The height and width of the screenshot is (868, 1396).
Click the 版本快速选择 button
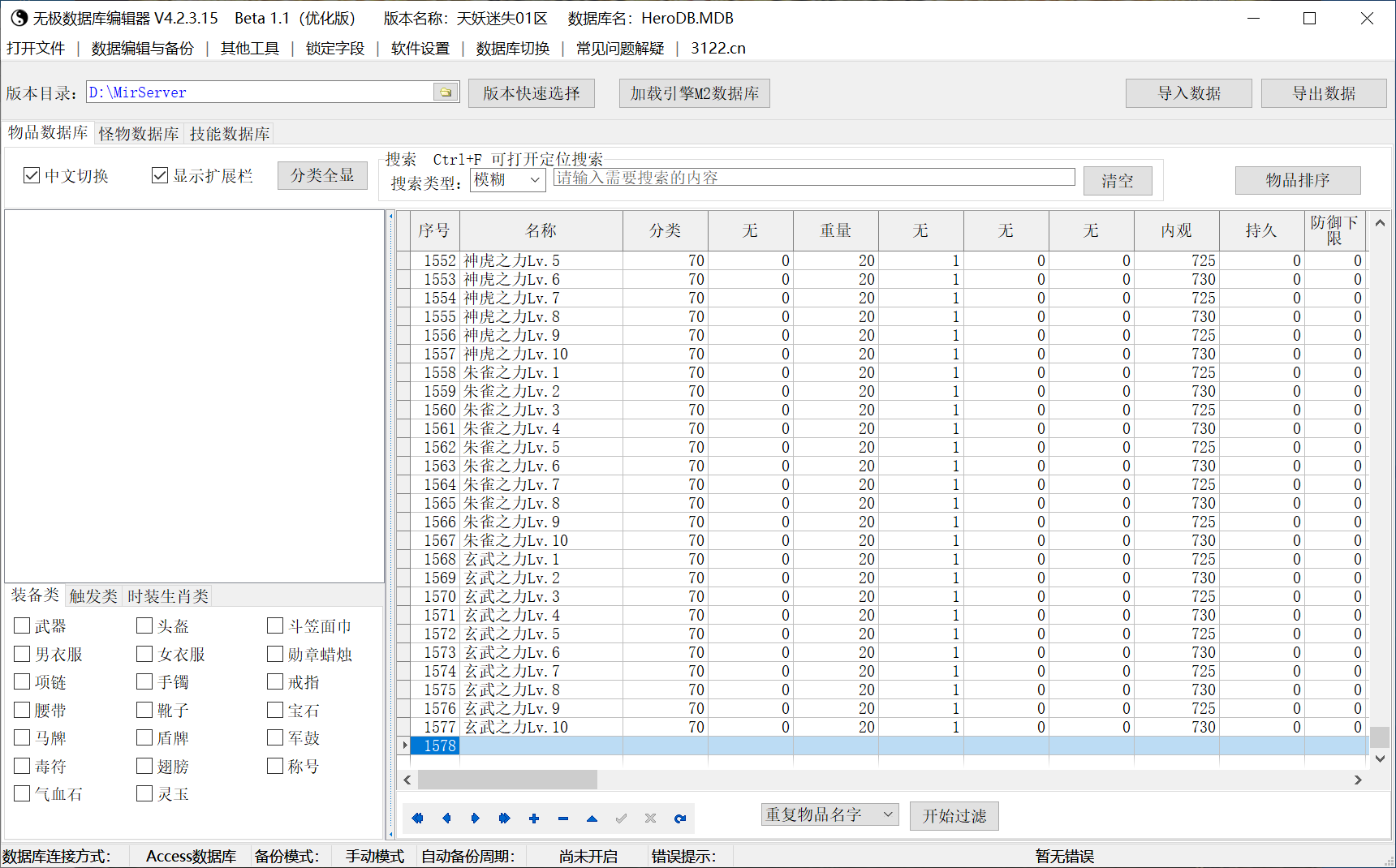tap(532, 93)
